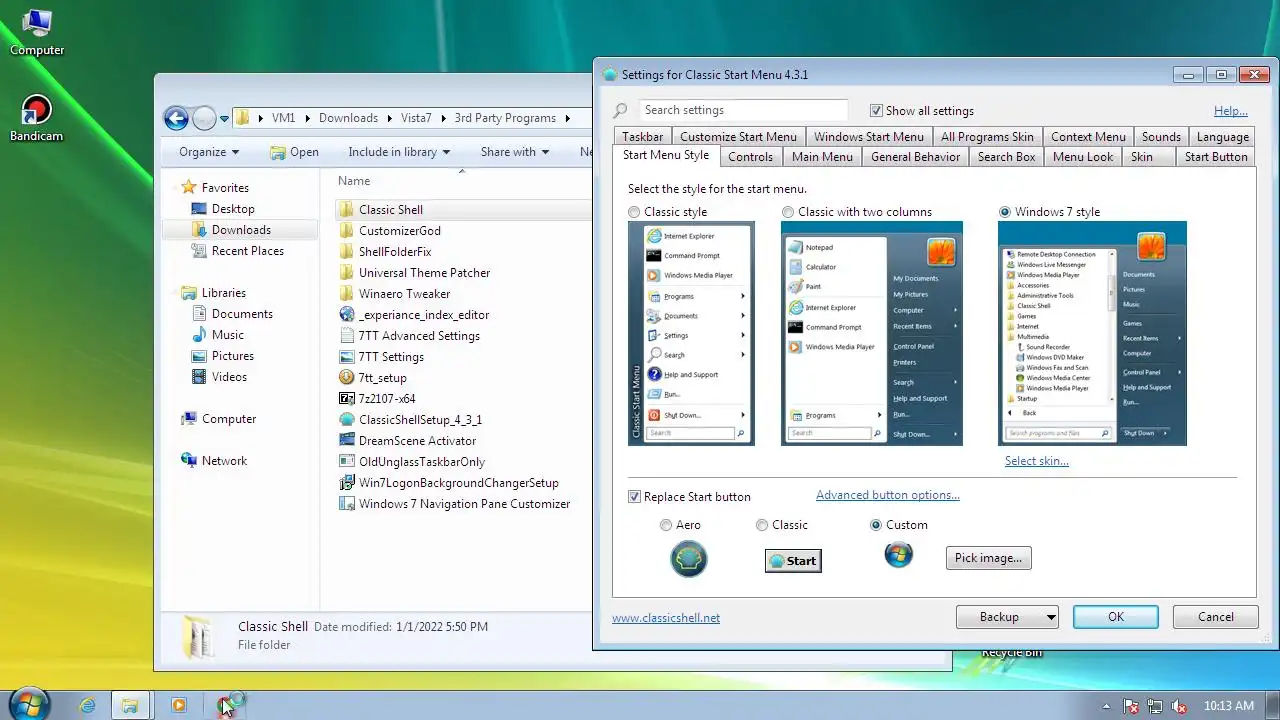
Task: Select Custom start button radio
Action: pyautogui.click(x=876, y=525)
